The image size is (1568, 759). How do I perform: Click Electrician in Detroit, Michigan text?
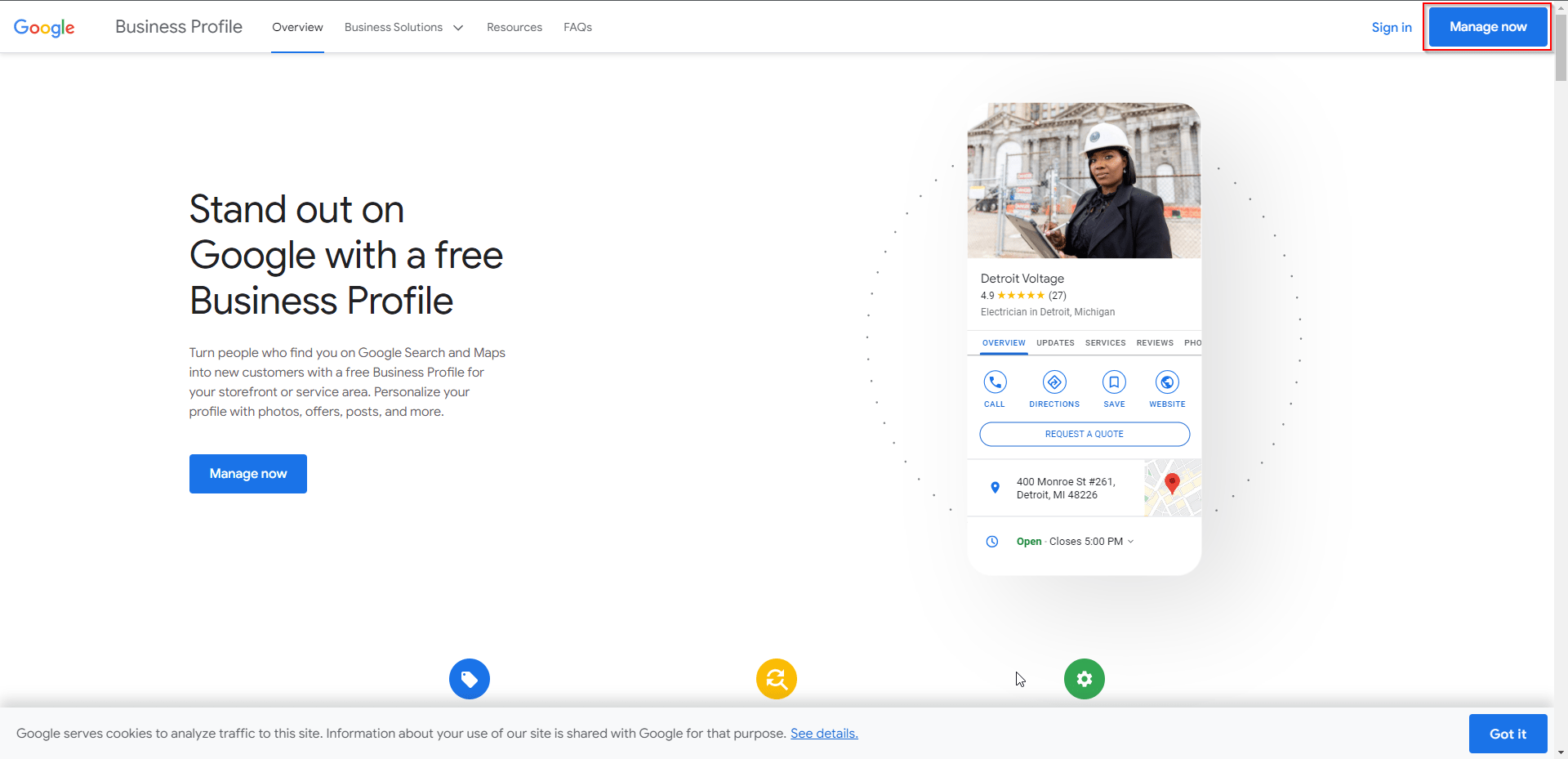[x=1048, y=312]
